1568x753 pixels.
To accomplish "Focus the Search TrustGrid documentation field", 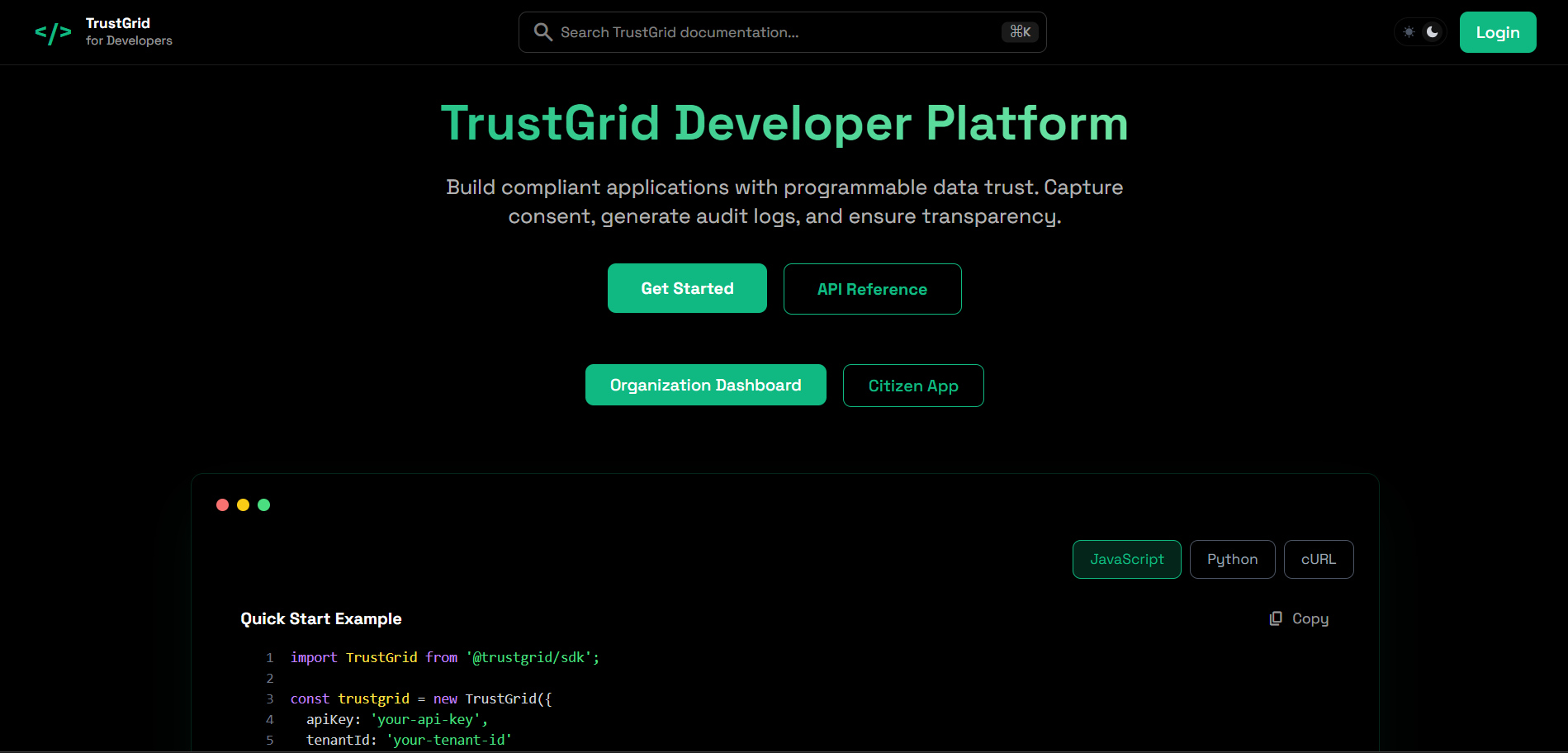I will pyautogui.click(x=768, y=32).
